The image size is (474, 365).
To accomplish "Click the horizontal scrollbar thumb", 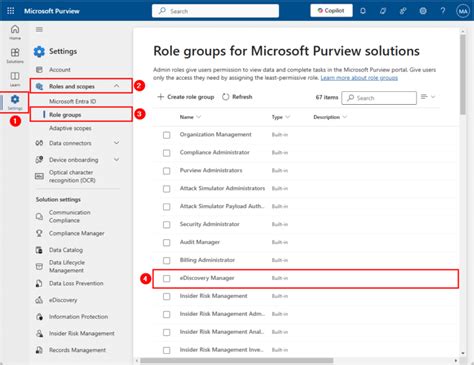I will [236, 361].
